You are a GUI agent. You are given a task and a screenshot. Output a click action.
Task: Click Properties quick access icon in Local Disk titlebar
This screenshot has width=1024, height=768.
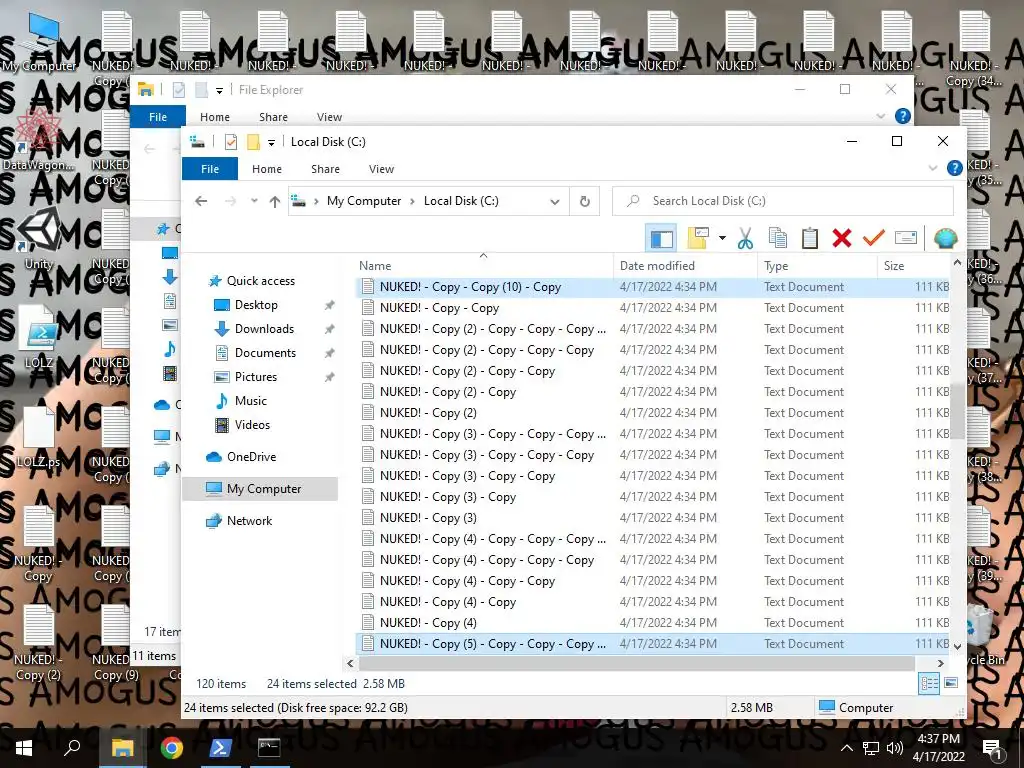click(231, 142)
